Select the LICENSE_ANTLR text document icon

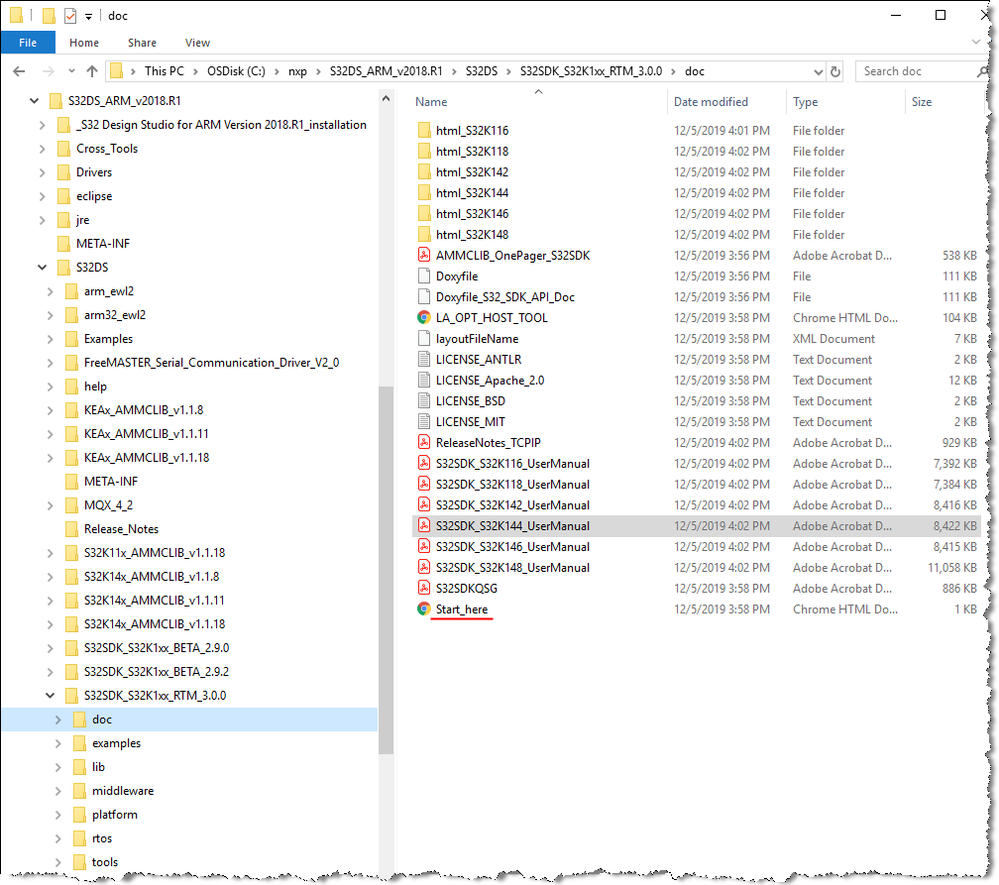[x=424, y=359]
